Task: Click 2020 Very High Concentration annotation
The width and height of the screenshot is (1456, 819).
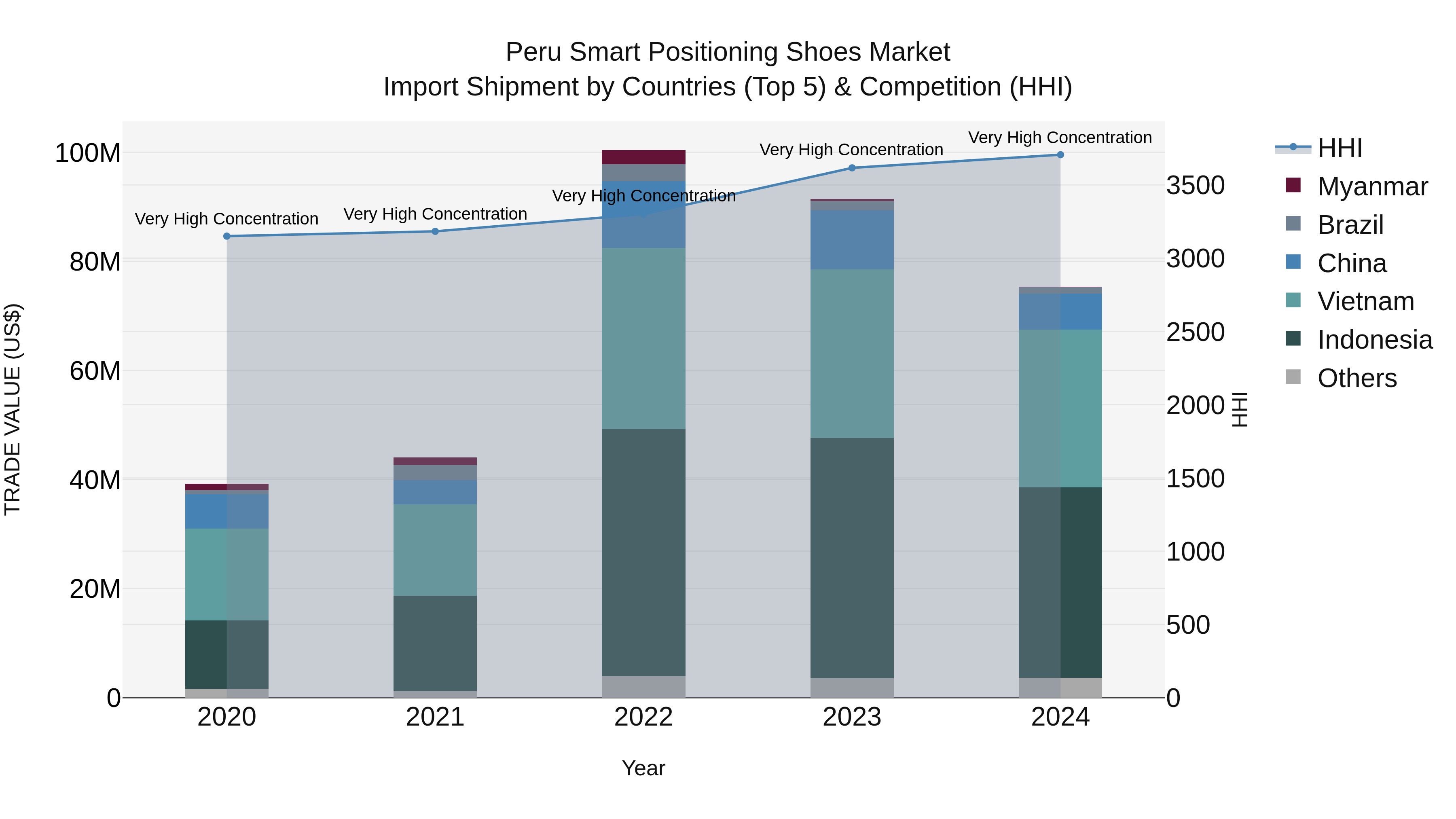Action: (226, 219)
